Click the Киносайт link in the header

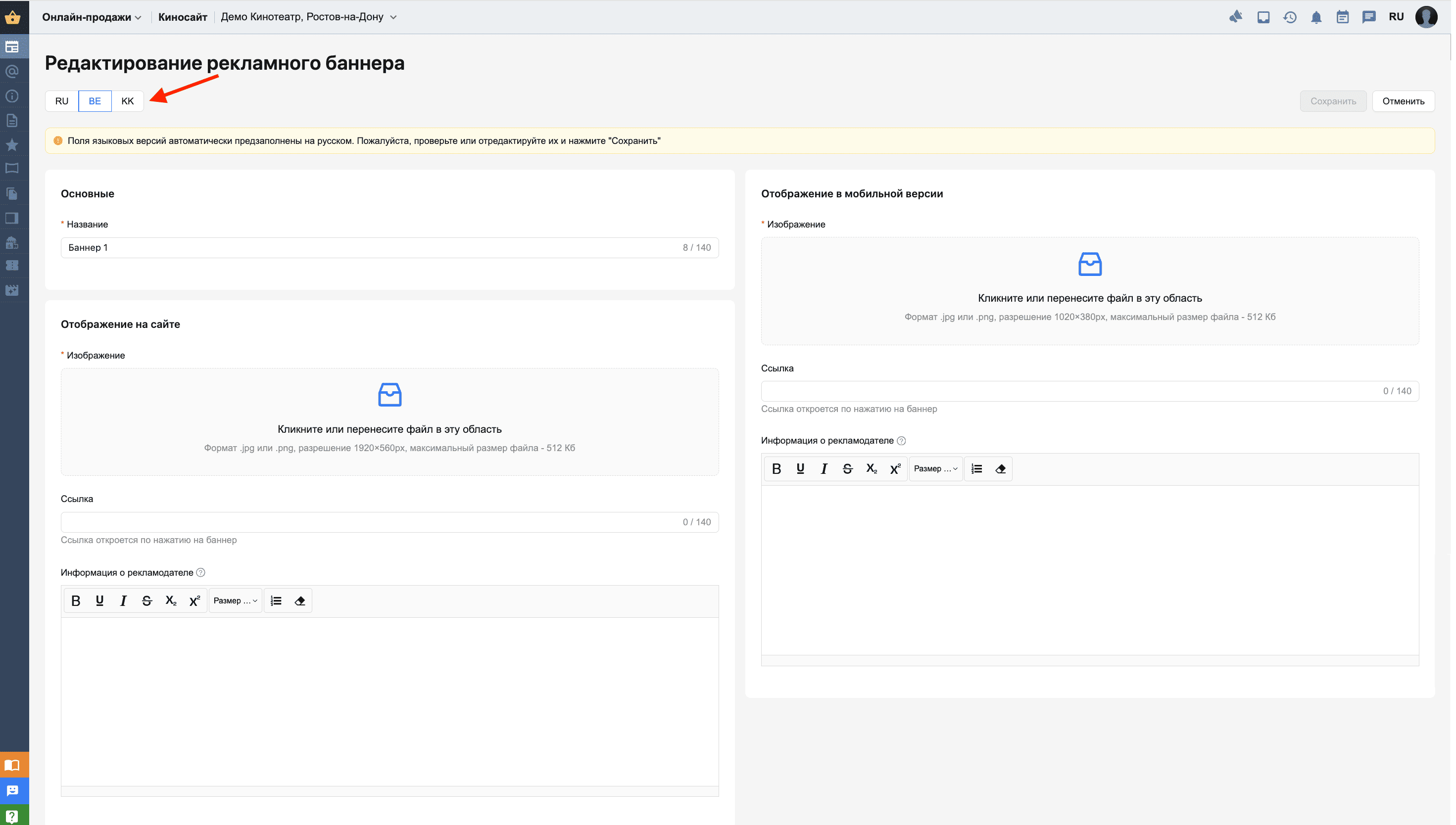183,17
